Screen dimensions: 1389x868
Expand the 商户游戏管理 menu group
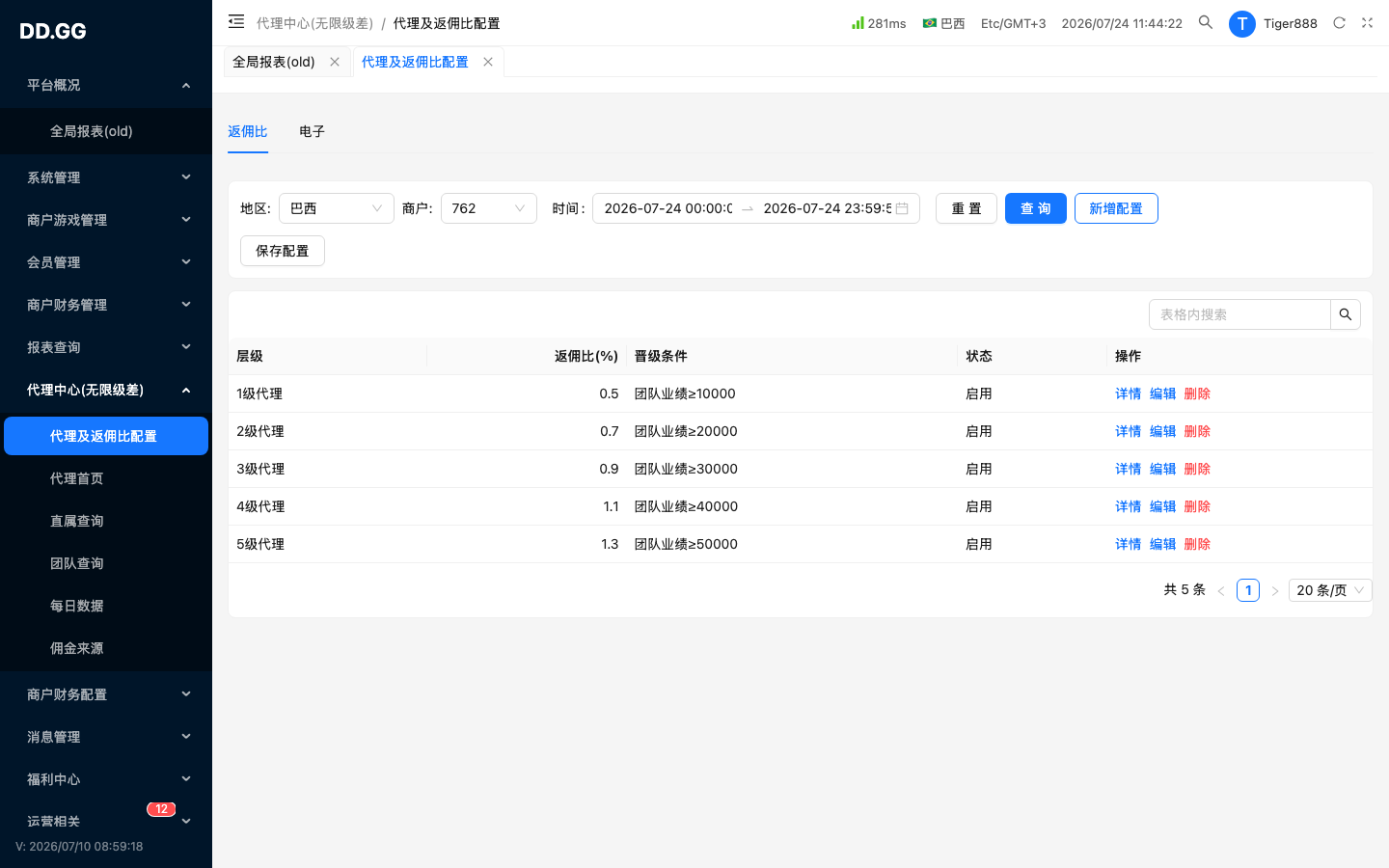click(x=106, y=220)
